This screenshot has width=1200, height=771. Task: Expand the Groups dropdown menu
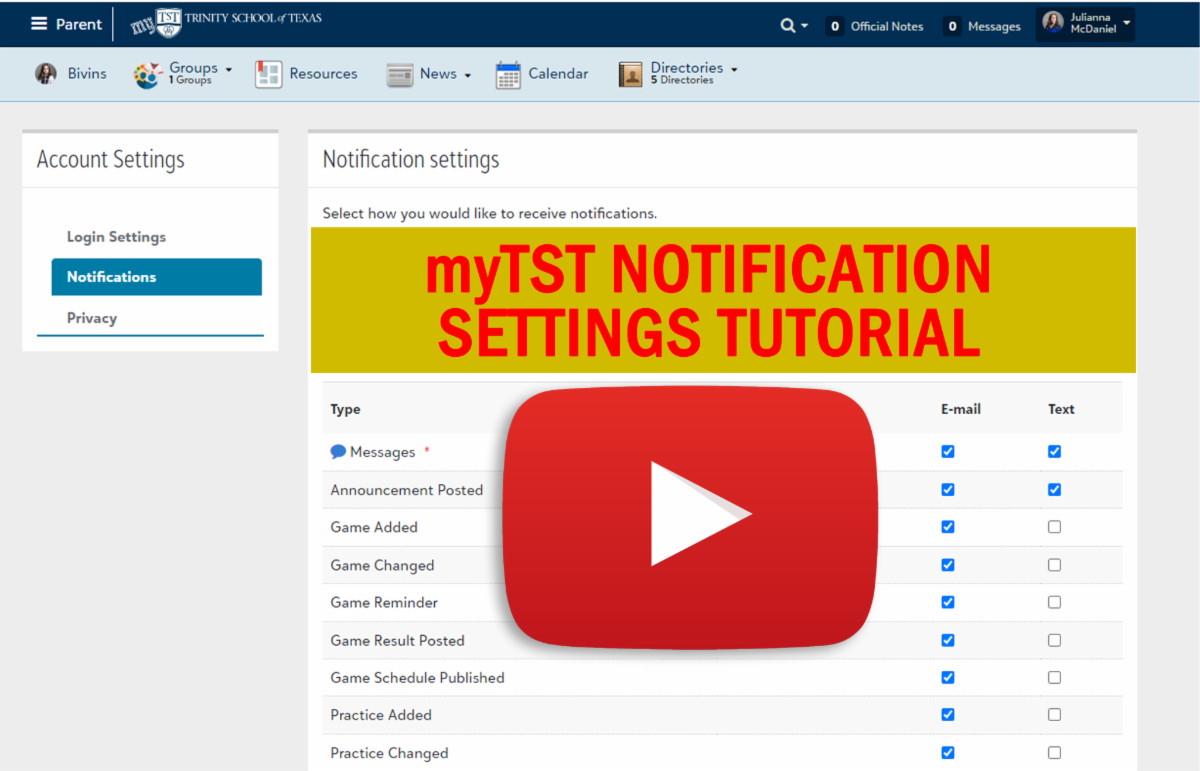click(x=229, y=70)
